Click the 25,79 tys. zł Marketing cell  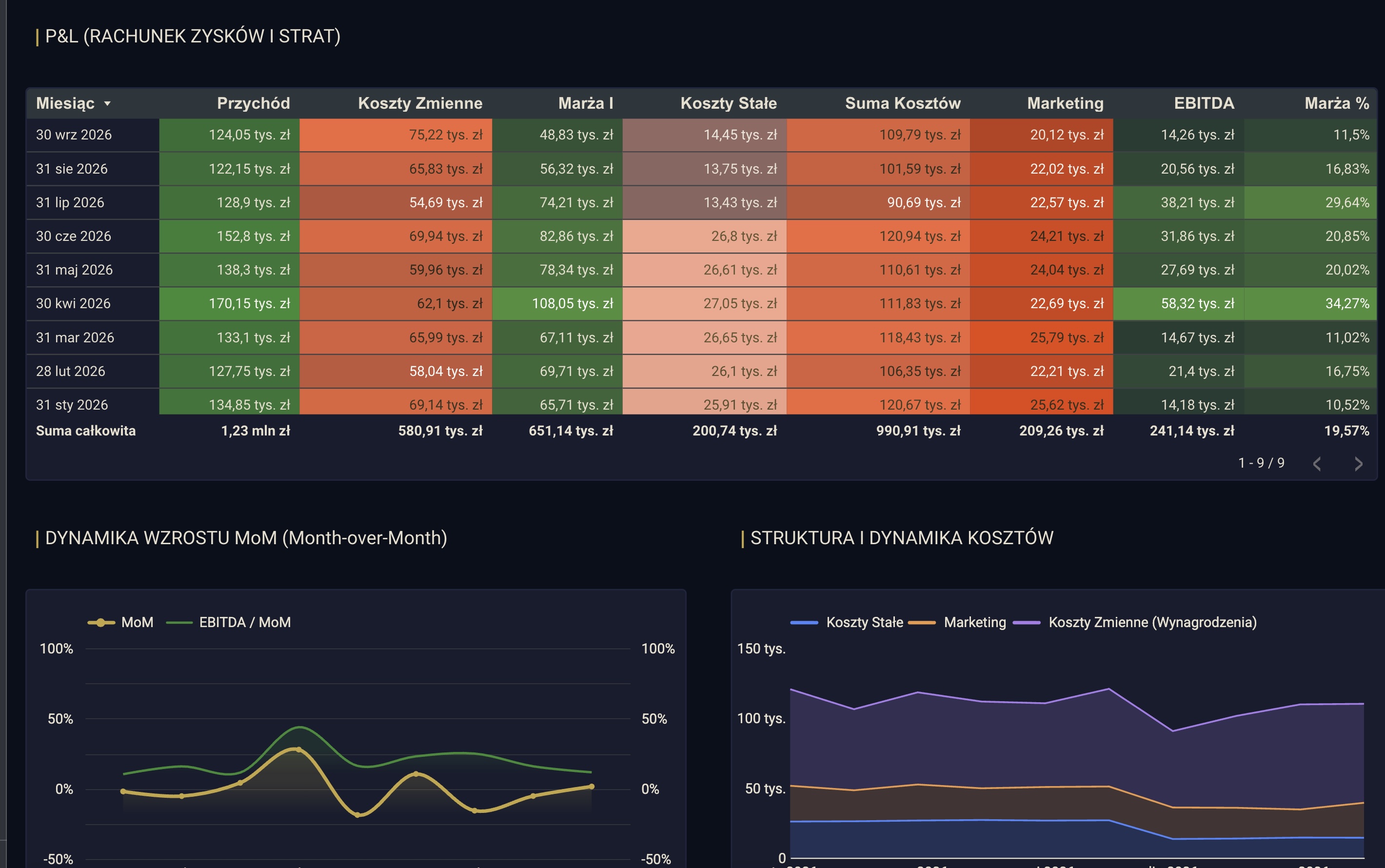(x=1042, y=337)
